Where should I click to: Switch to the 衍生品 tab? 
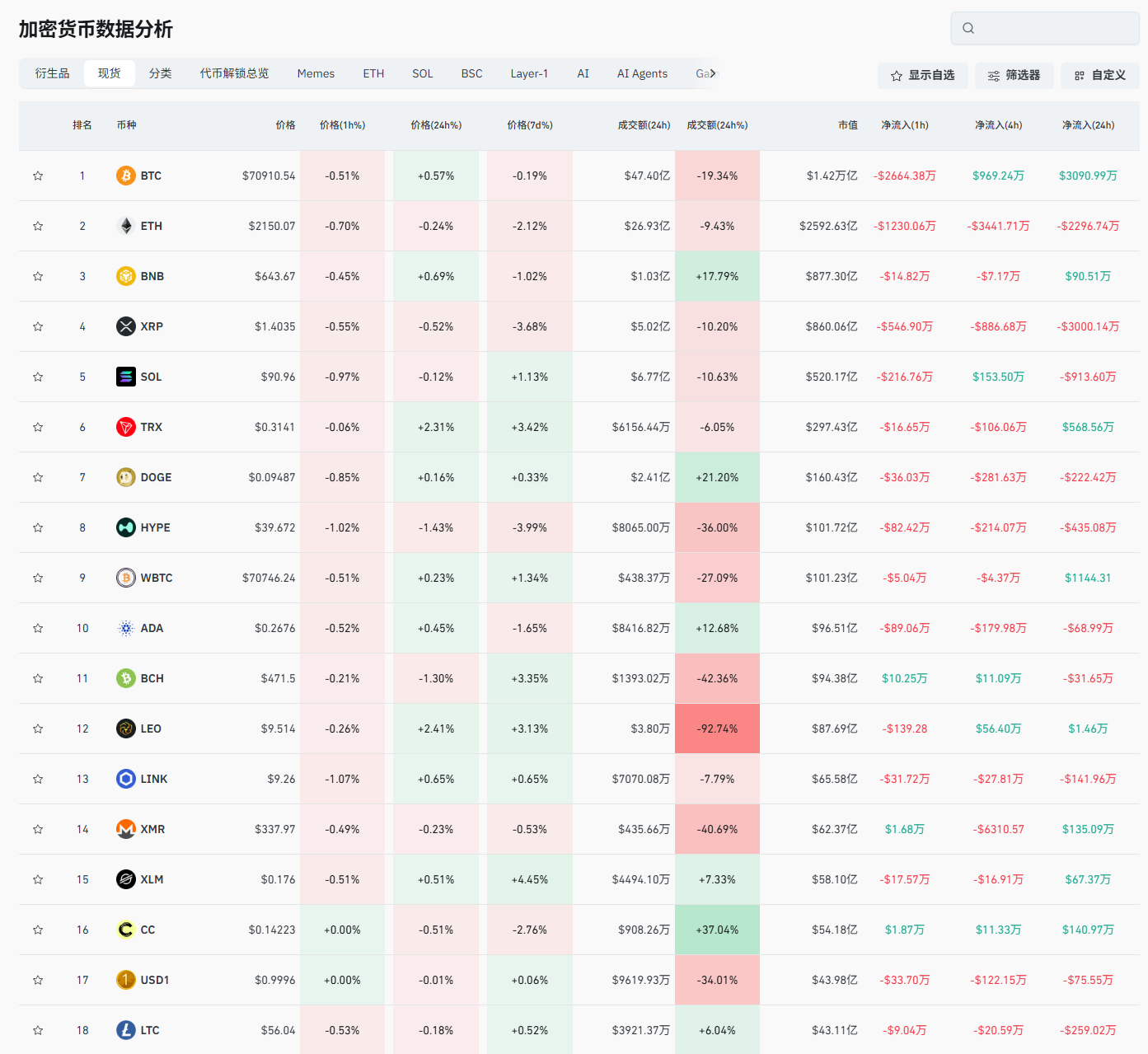[x=52, y=73]
